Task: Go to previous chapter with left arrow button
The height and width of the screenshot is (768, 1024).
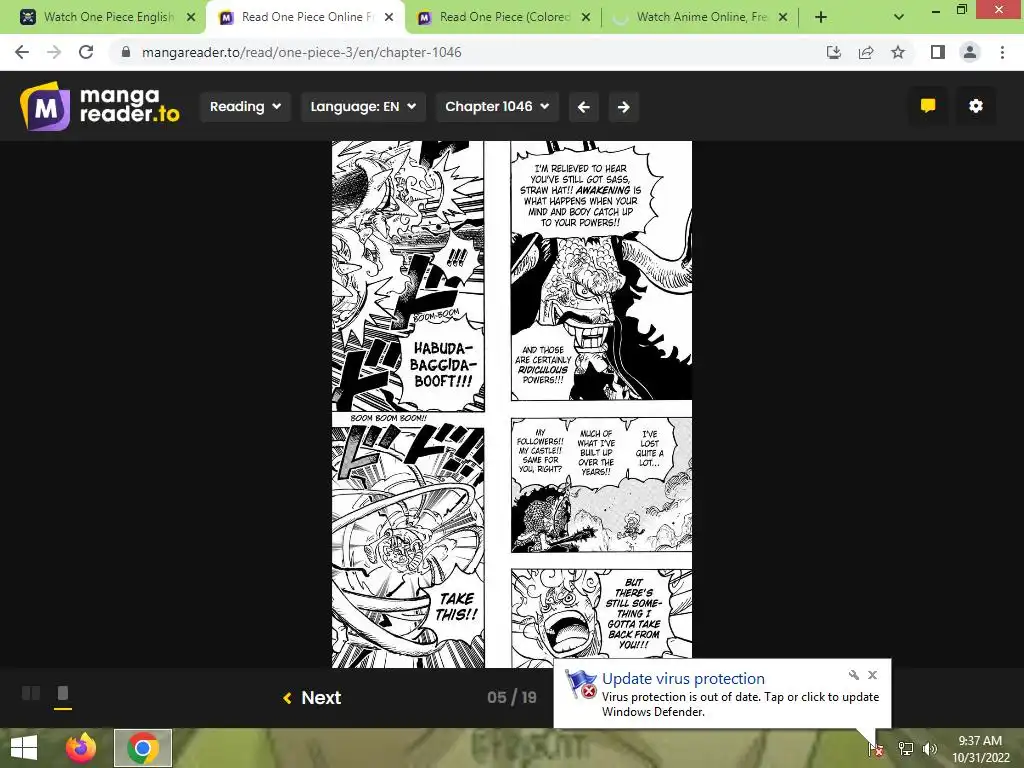Action: [584, 106]
